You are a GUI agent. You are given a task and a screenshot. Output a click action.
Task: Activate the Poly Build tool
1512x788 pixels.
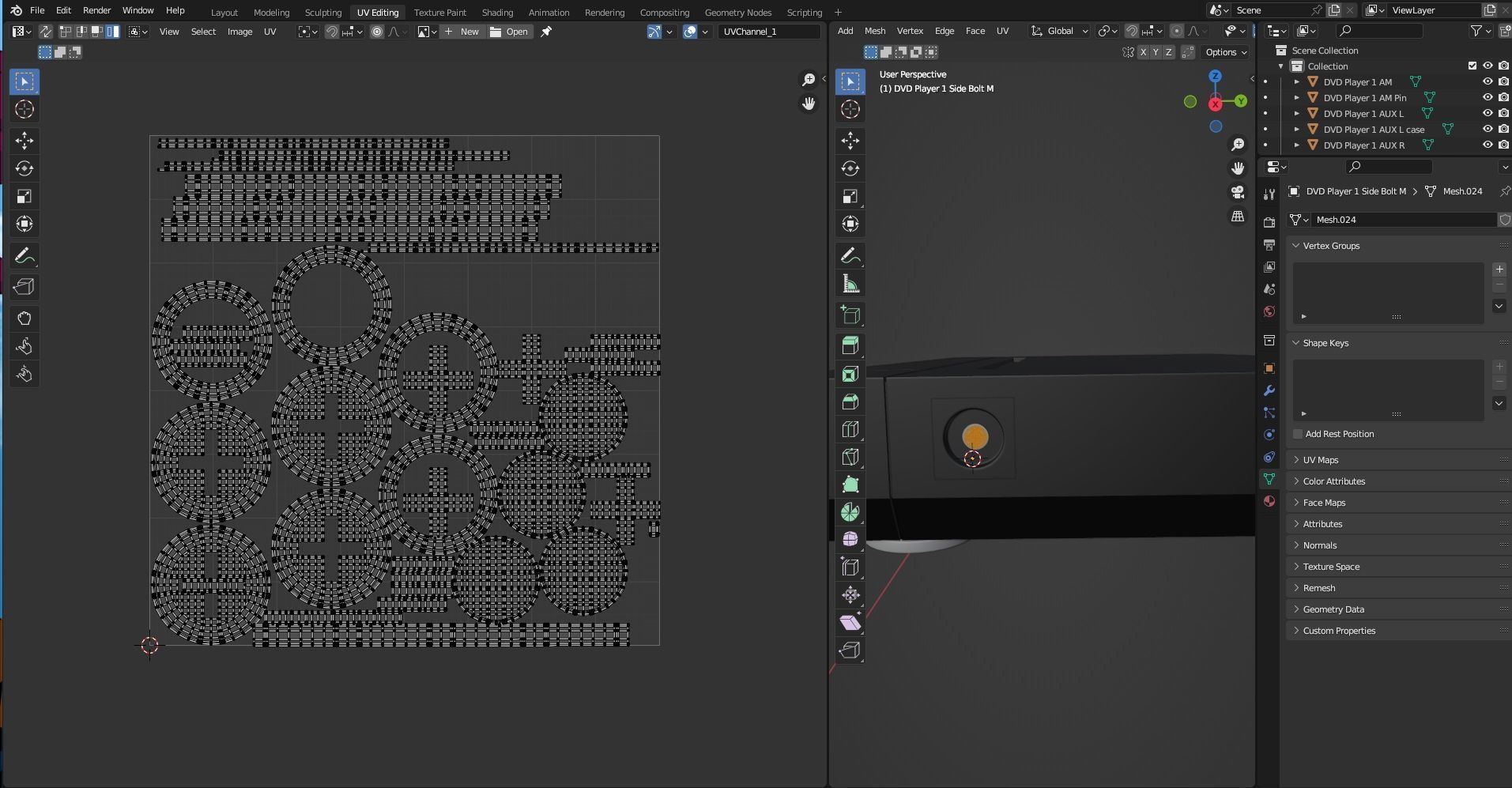(x=850, y=484)
